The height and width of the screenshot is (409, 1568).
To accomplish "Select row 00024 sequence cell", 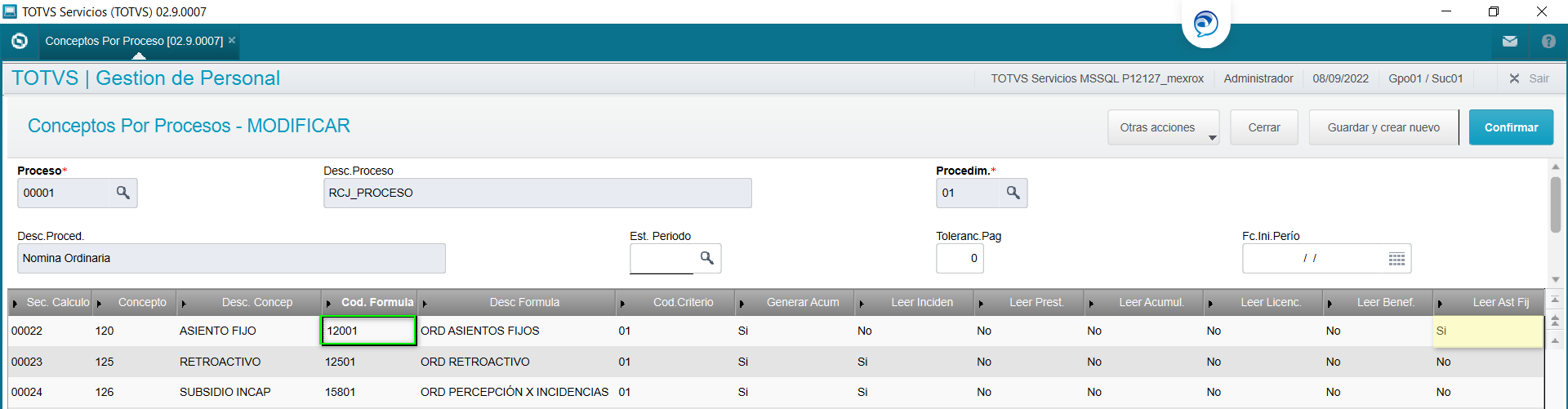I will pyautogui.click(x=50, y=392).
